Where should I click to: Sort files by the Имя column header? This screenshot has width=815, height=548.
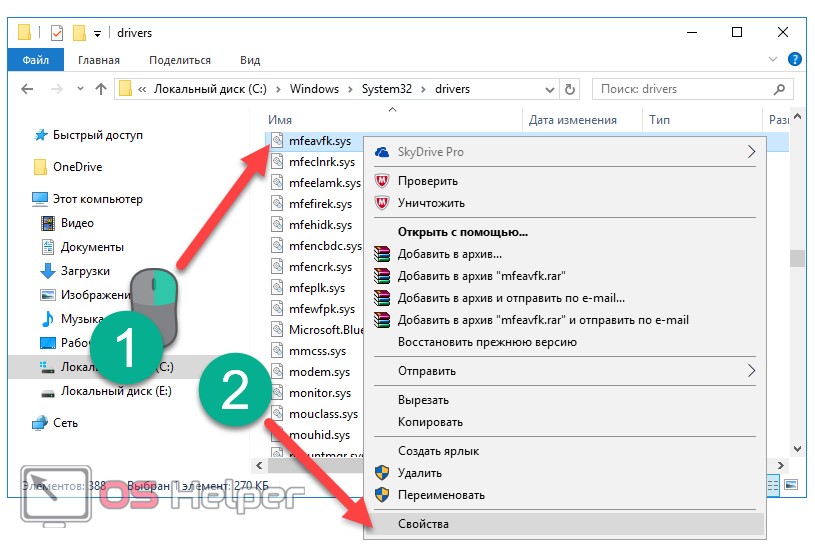click(281, 120)
